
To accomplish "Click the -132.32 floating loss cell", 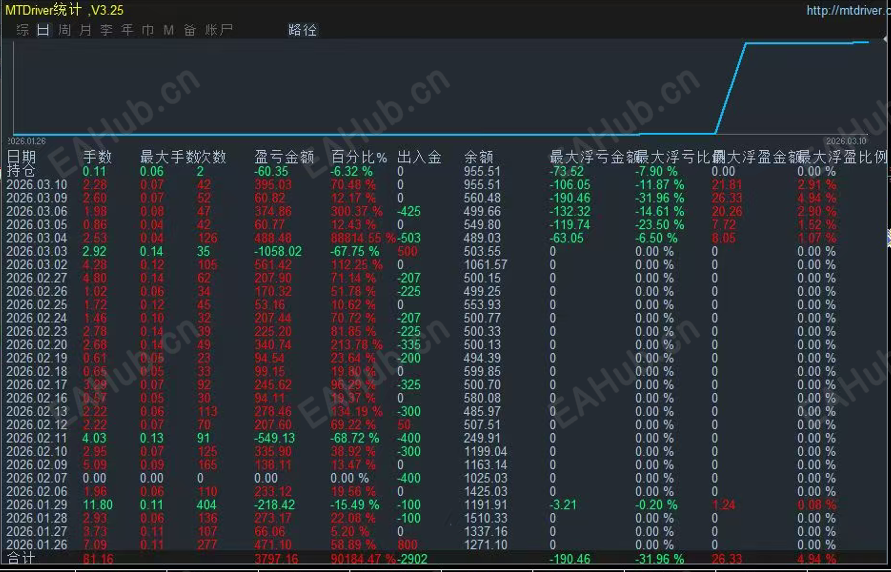I will point(570,211).
